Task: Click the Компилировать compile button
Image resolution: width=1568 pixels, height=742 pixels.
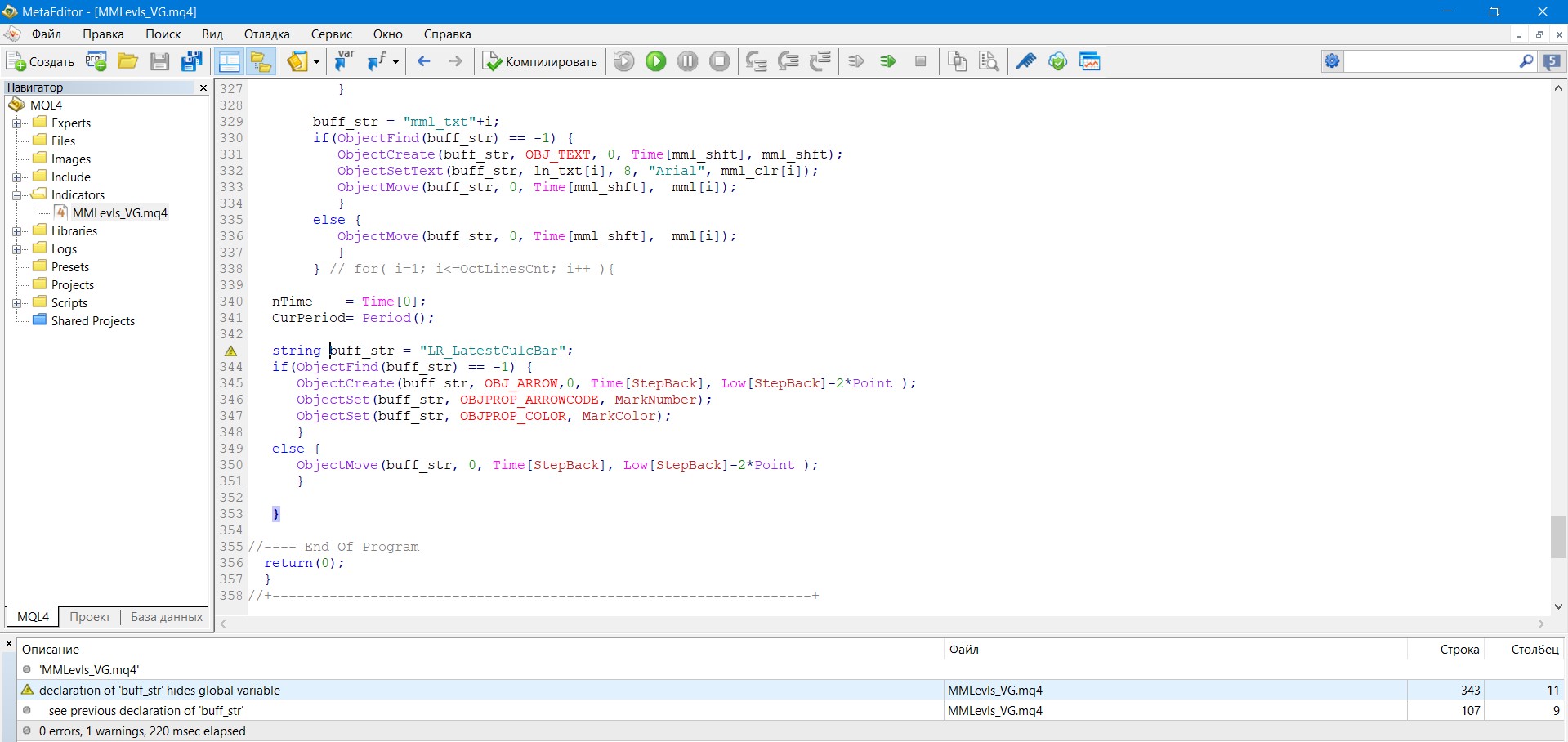Action: click(540, 61)
